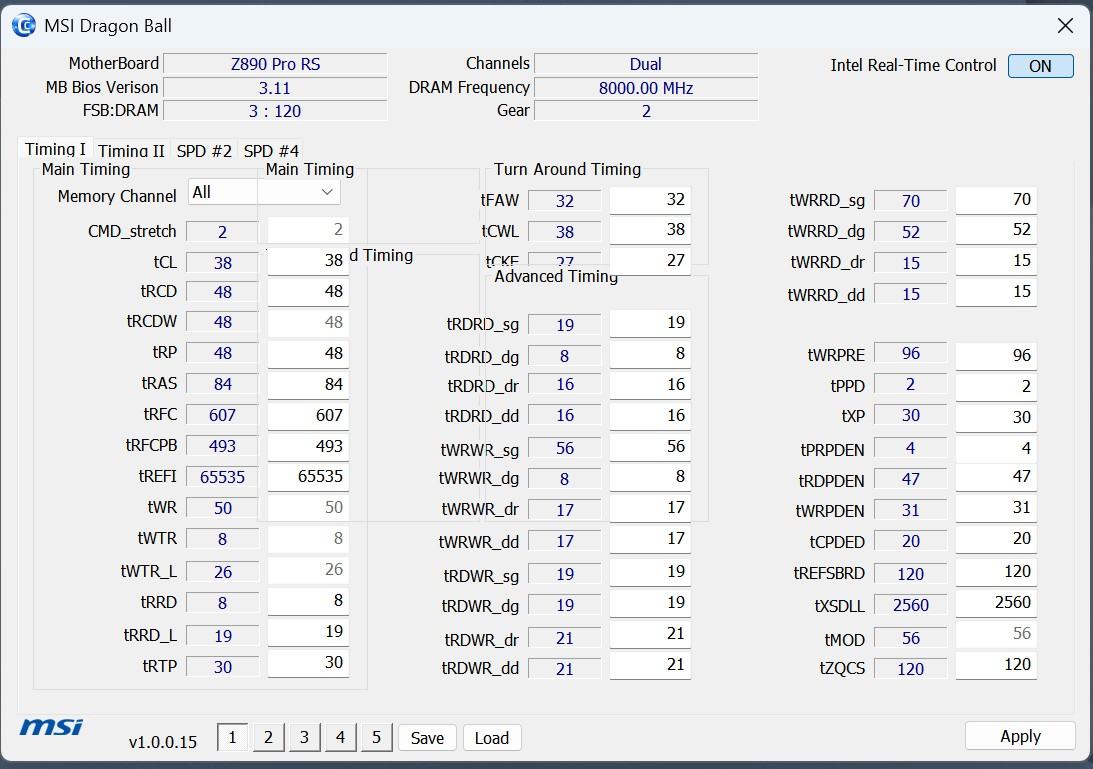This screenshot has width=1093, height=769.
Task: Select profile slot 1 button
Action: pos(233,738)
